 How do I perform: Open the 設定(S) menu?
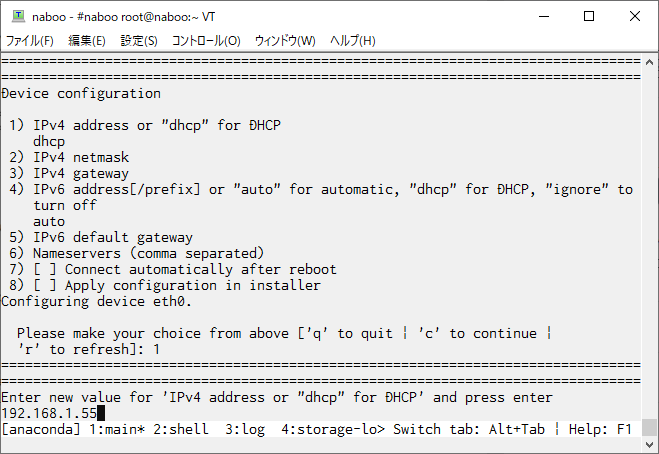[x=139, y=41]
